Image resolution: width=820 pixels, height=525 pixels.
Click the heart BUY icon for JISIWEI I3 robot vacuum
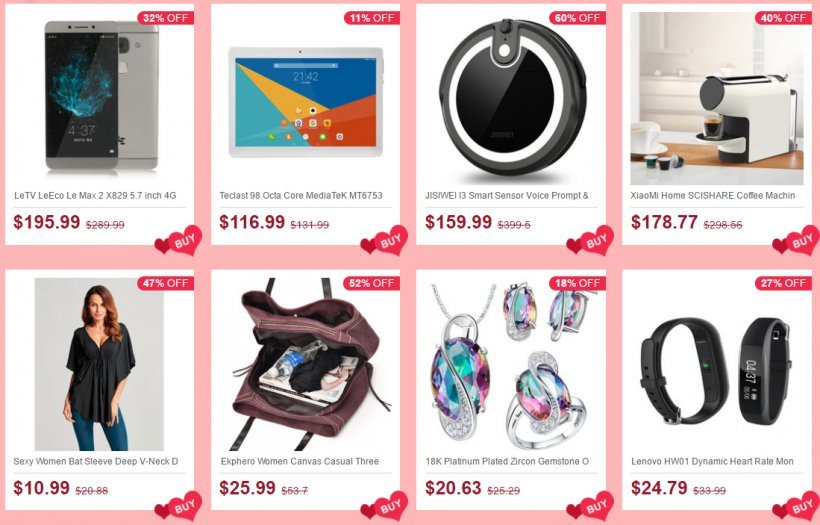click(x=590, y=241)
